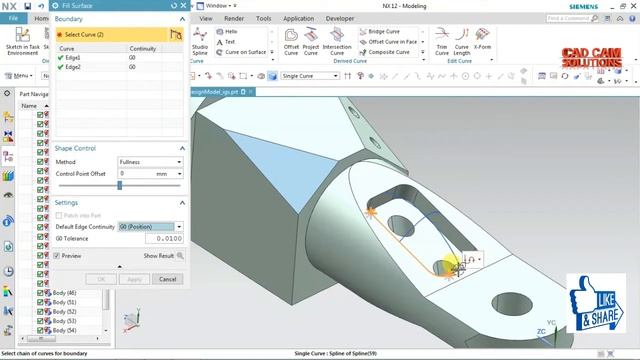Uncheck the Body (53) visibility checkbox
The height and width of the screenshot is (360, 640).
[x=40, y=321]
